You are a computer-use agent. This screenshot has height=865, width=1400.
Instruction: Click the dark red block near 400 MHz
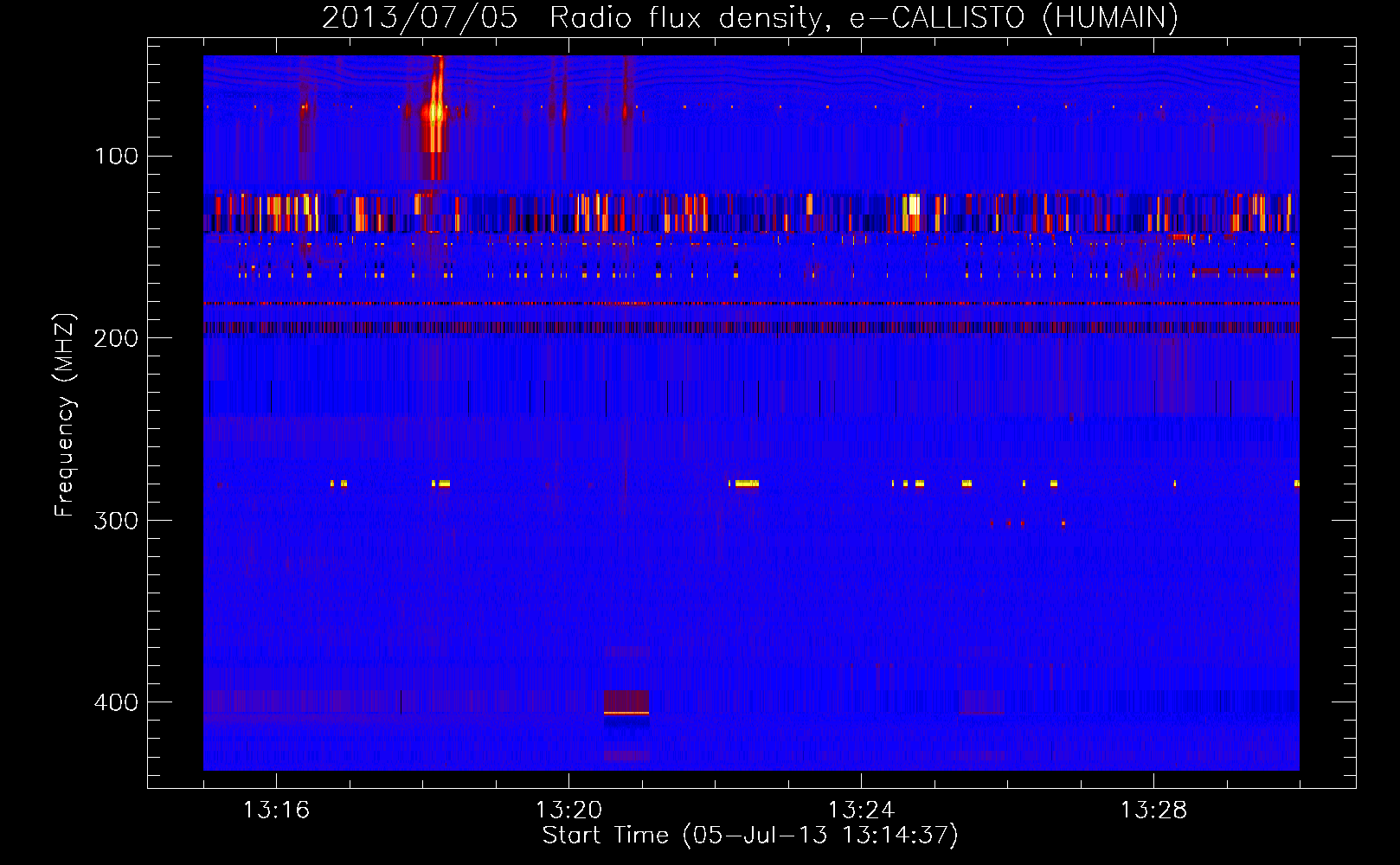click(x=626, y=702)
